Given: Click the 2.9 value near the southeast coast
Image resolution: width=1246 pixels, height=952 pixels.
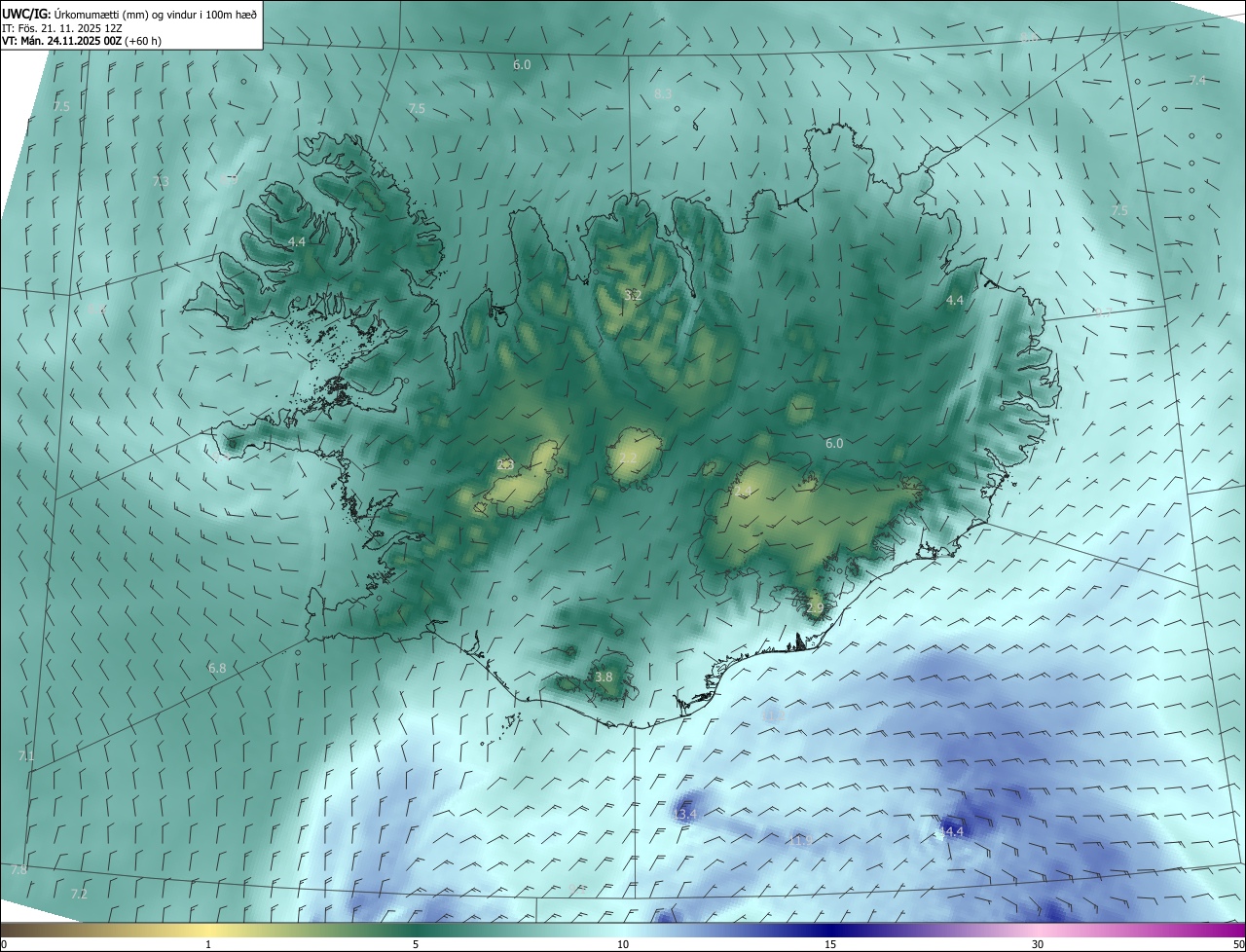Looking at the screenshot, I should tap(815, 607).
